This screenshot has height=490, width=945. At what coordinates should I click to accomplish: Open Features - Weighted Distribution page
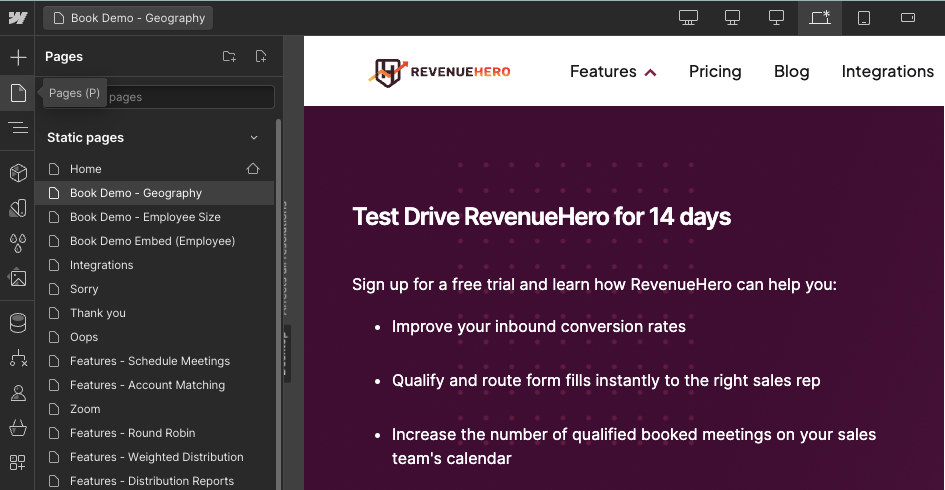coord(154,457)
